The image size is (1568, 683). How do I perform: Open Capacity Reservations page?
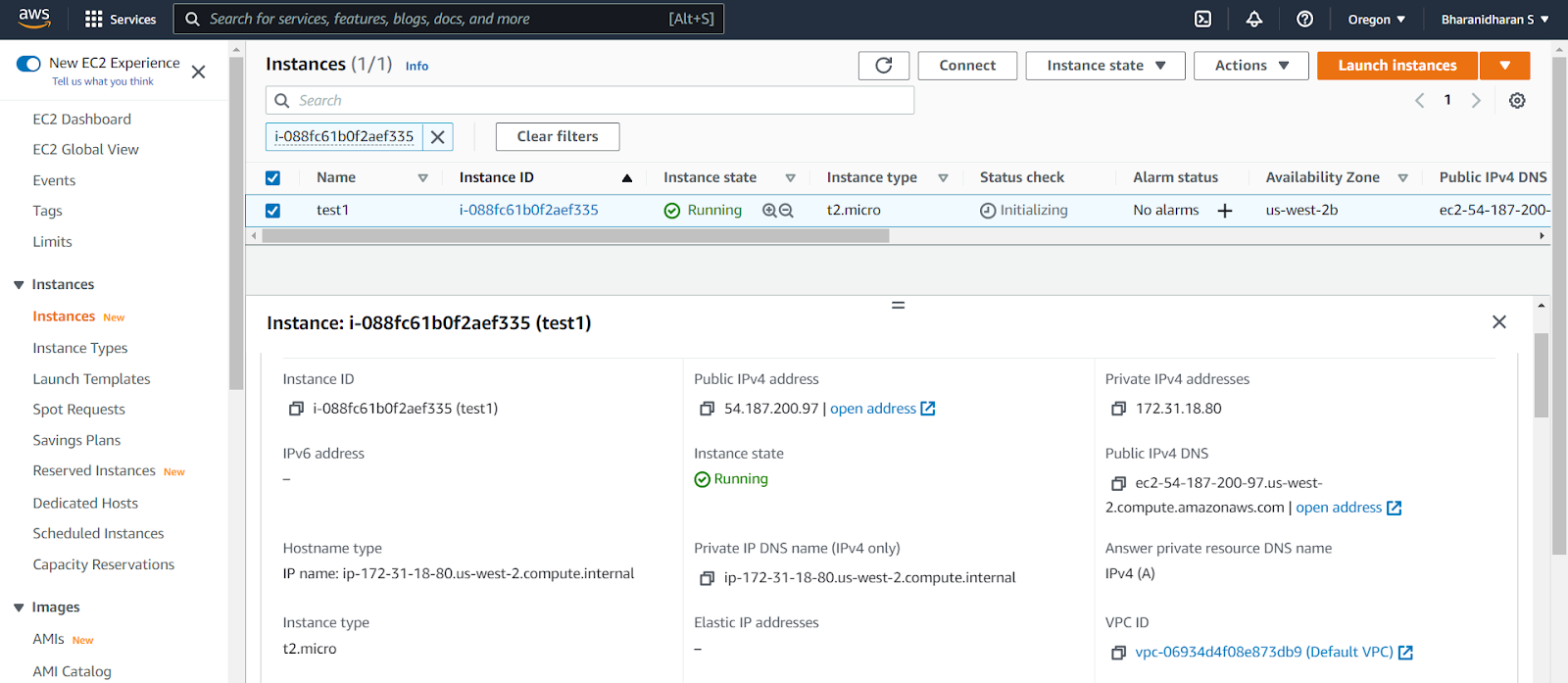point(103,564)
